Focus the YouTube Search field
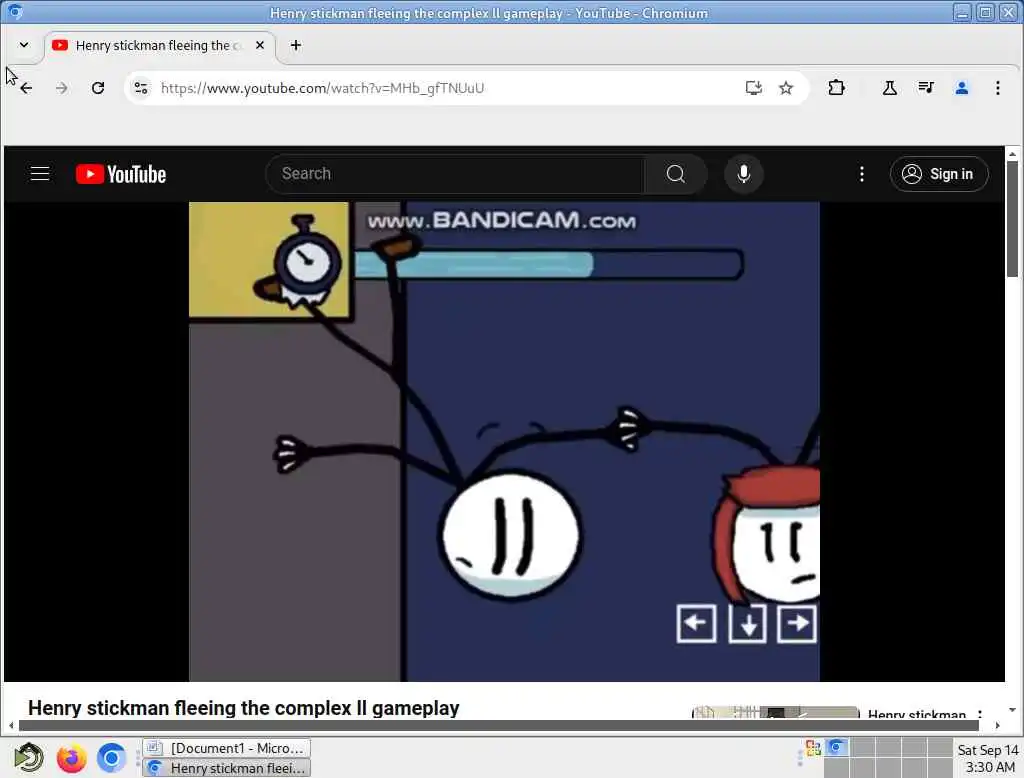1024x778 pixels. [455, 174]
